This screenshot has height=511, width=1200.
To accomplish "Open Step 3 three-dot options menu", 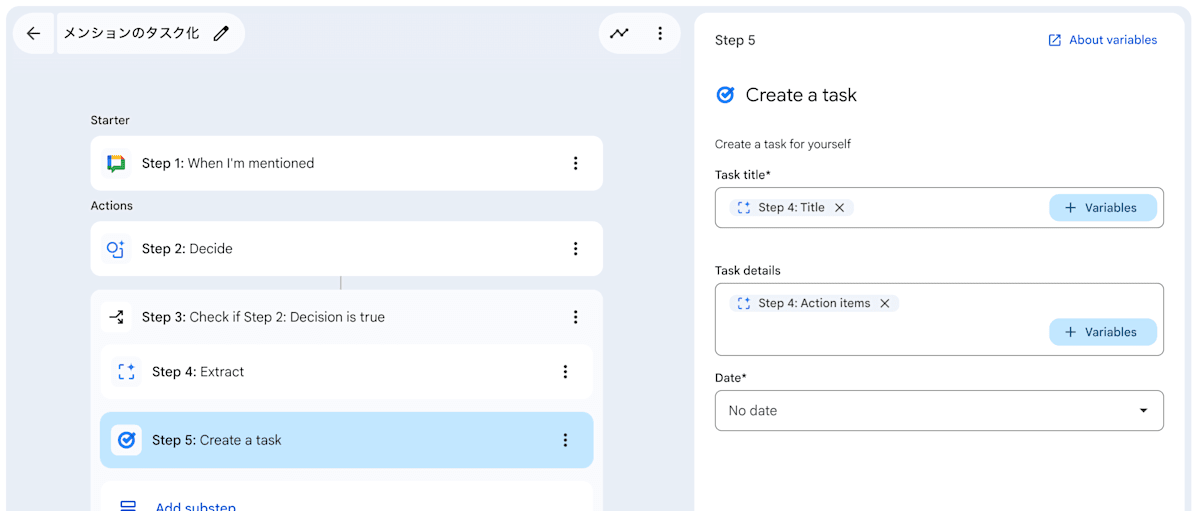I will (x=575, y=317).
